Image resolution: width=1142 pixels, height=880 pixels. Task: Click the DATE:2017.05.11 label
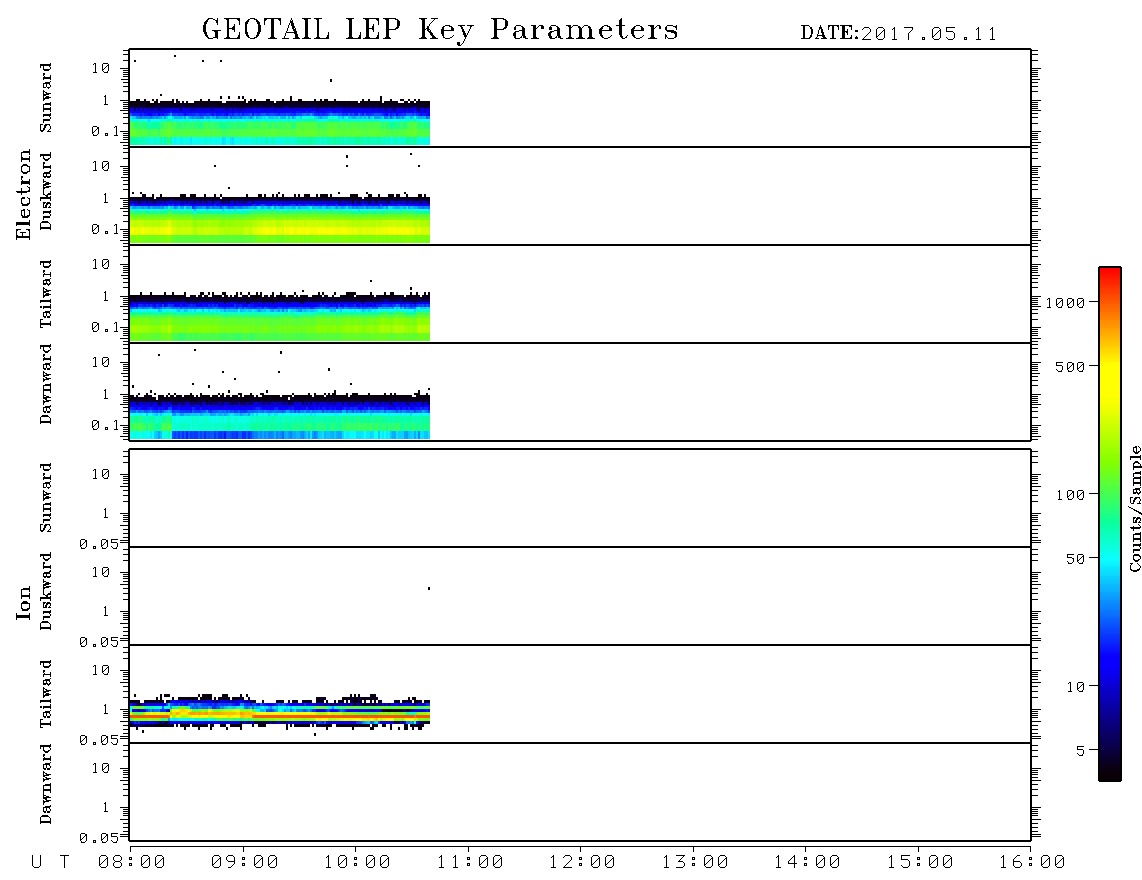(899, 34)
